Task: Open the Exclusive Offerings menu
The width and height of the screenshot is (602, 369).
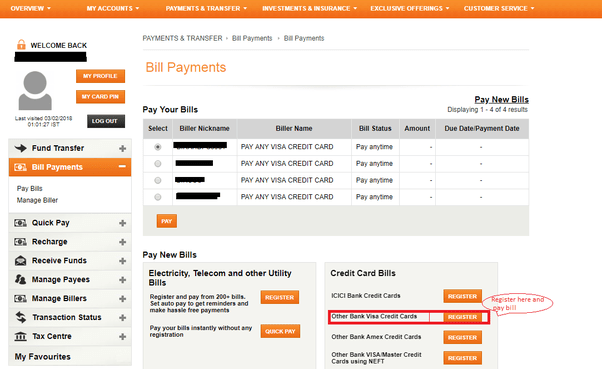Action: [x=410, y=8]
